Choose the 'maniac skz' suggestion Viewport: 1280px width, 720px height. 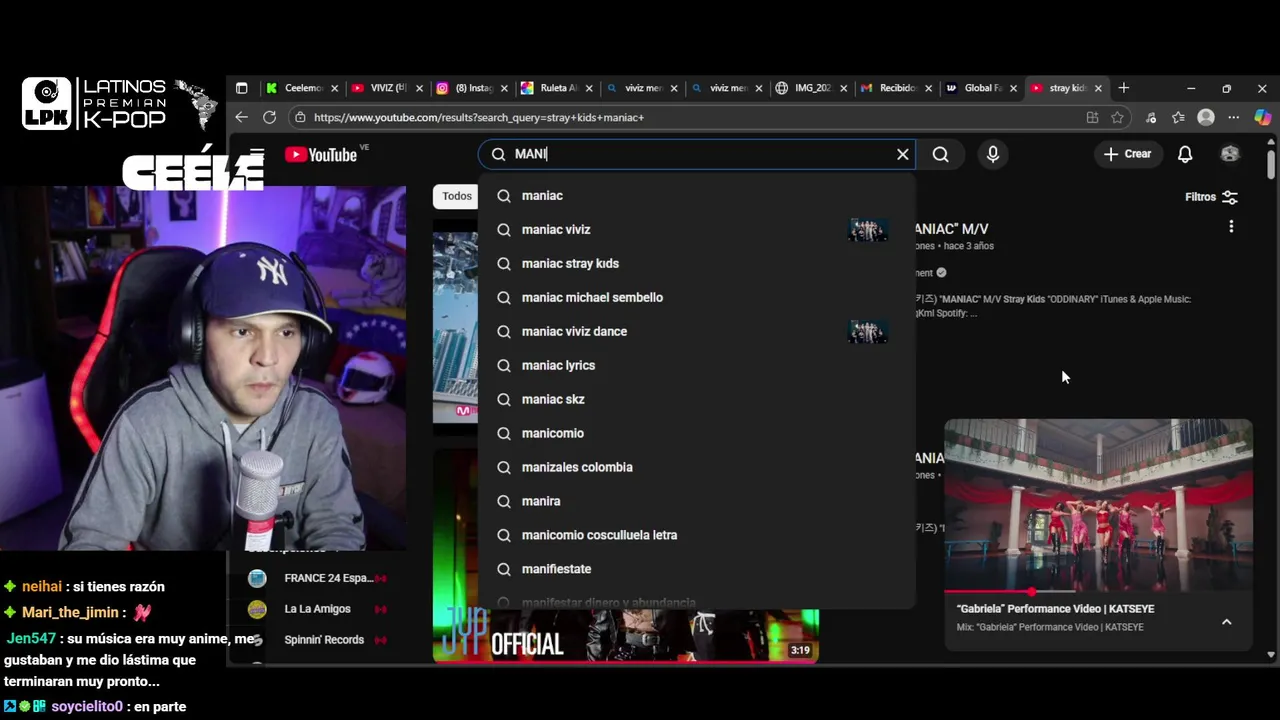(696, 400)
